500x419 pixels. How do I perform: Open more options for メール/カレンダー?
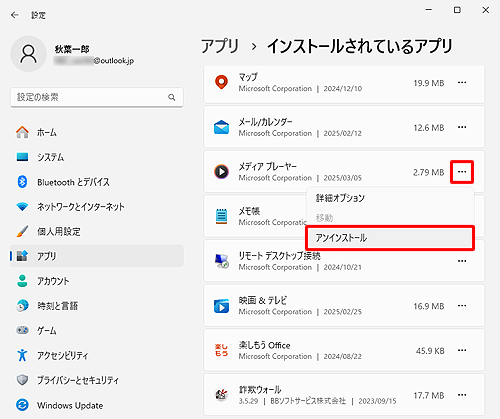[462, 127]
